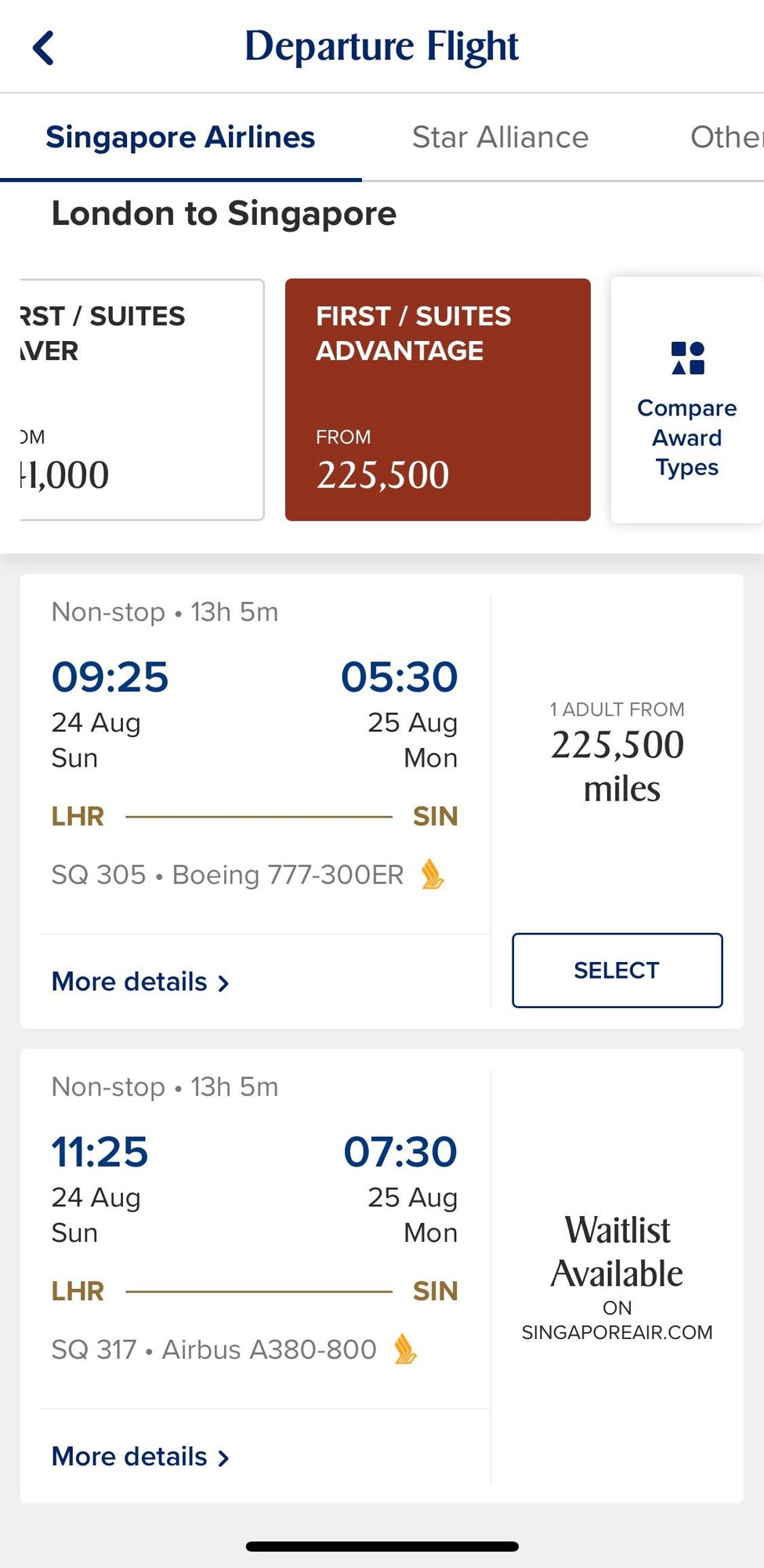Viewport: 764px width, 1568px height.
Task: Click the Compare Award Types shapes icon
Action: (687, 358)
